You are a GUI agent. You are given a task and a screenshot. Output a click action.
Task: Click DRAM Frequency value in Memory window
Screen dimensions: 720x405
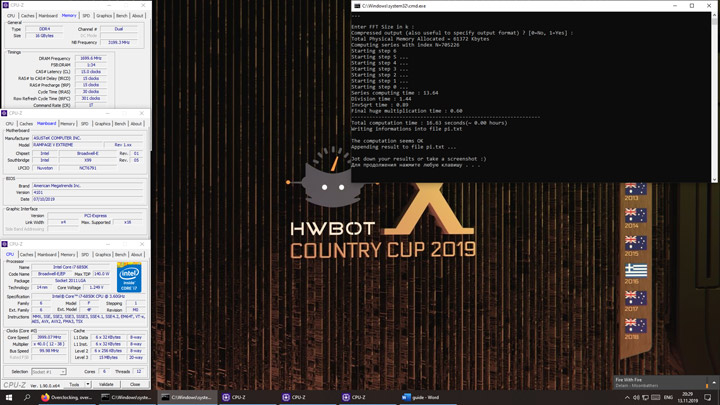(91, 58)
